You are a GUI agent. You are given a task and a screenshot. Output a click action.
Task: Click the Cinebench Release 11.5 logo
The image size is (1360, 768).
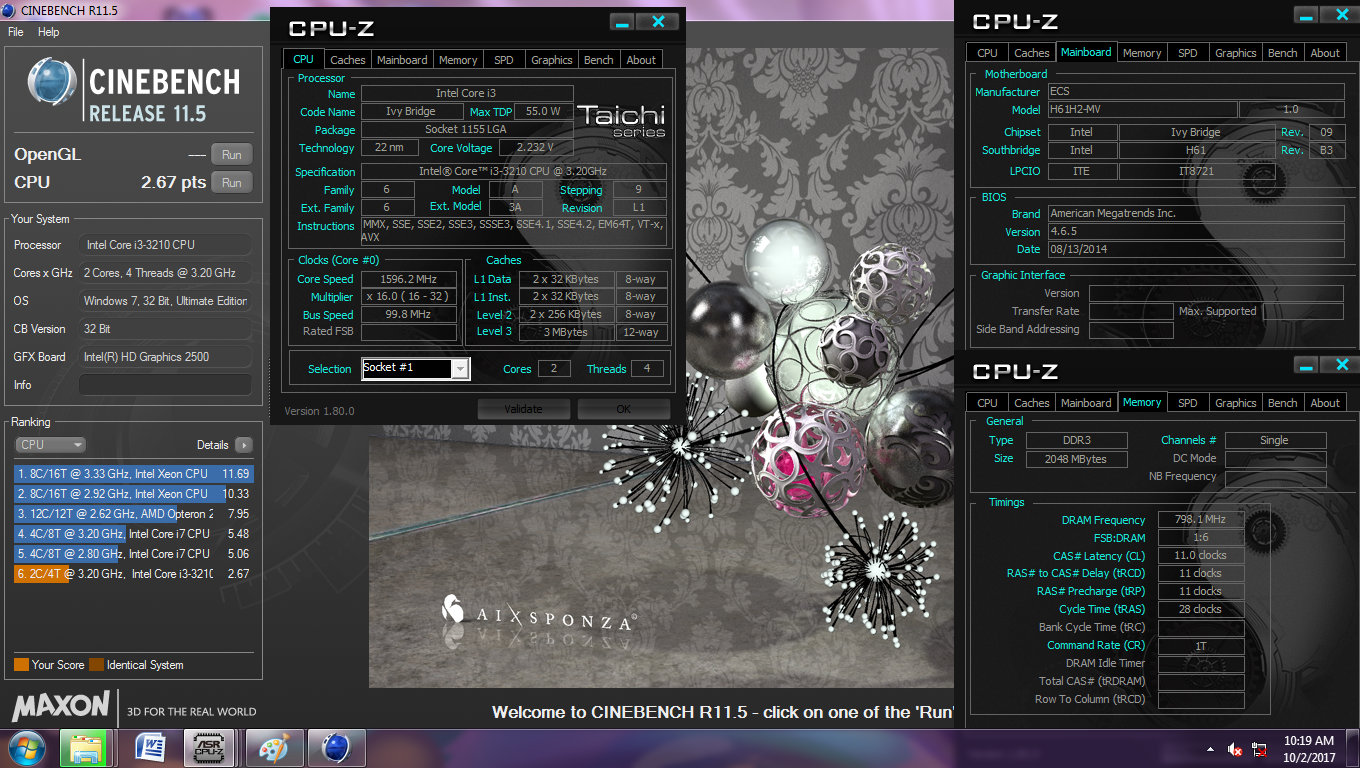tap(134, 90)
